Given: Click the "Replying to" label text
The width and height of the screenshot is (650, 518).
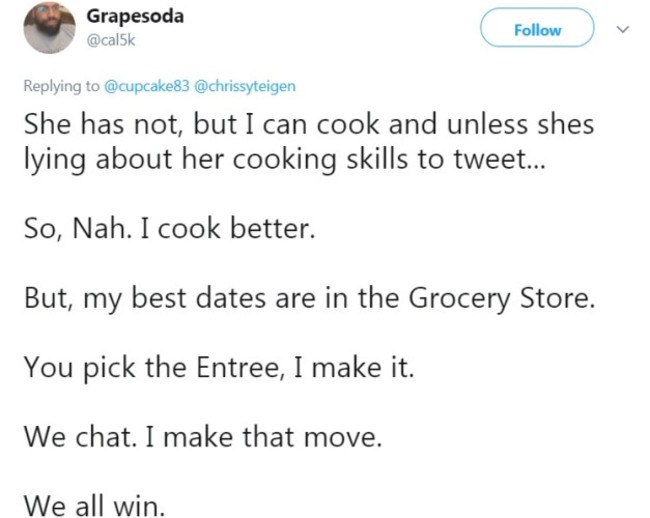Looking at the screenshot, I should tap(62, 86).
